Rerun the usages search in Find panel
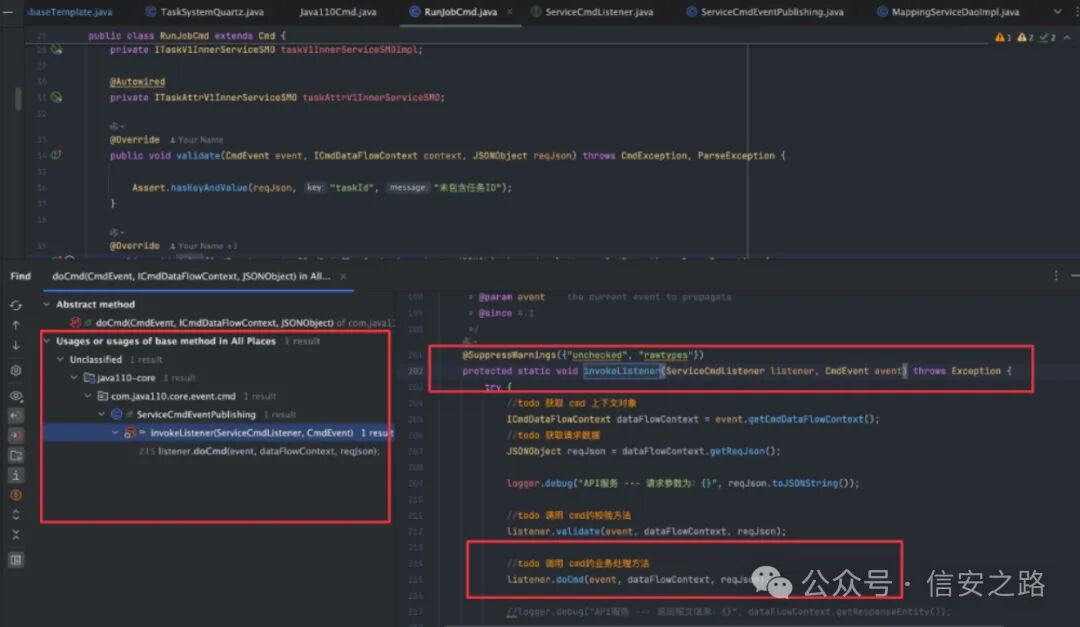Image resolution: width=1080 pixels, height=627 pixels. [x=16, y=305]
